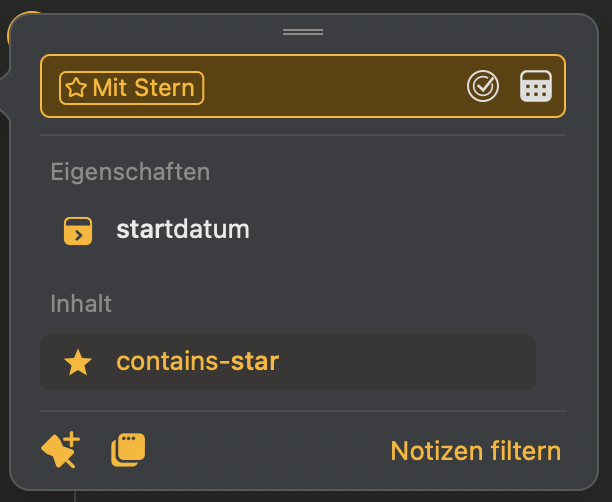Click the Eigenschaften section header
This screenshot has width=612, height=502.
click(x=130, y=172)
